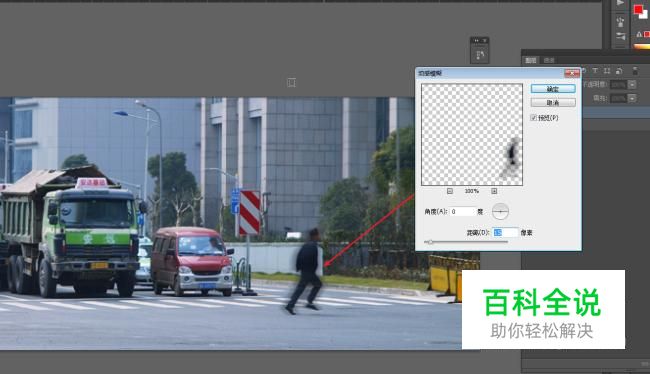
Task: Click the upper icon in right collapsed panel strip
Action: [620, 22]
